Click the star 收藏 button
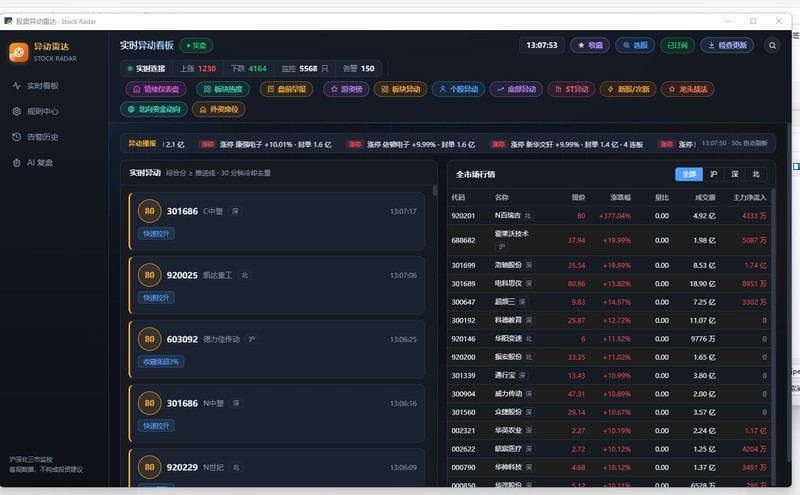This screenshot has width=800, height=495. point(590,45)
